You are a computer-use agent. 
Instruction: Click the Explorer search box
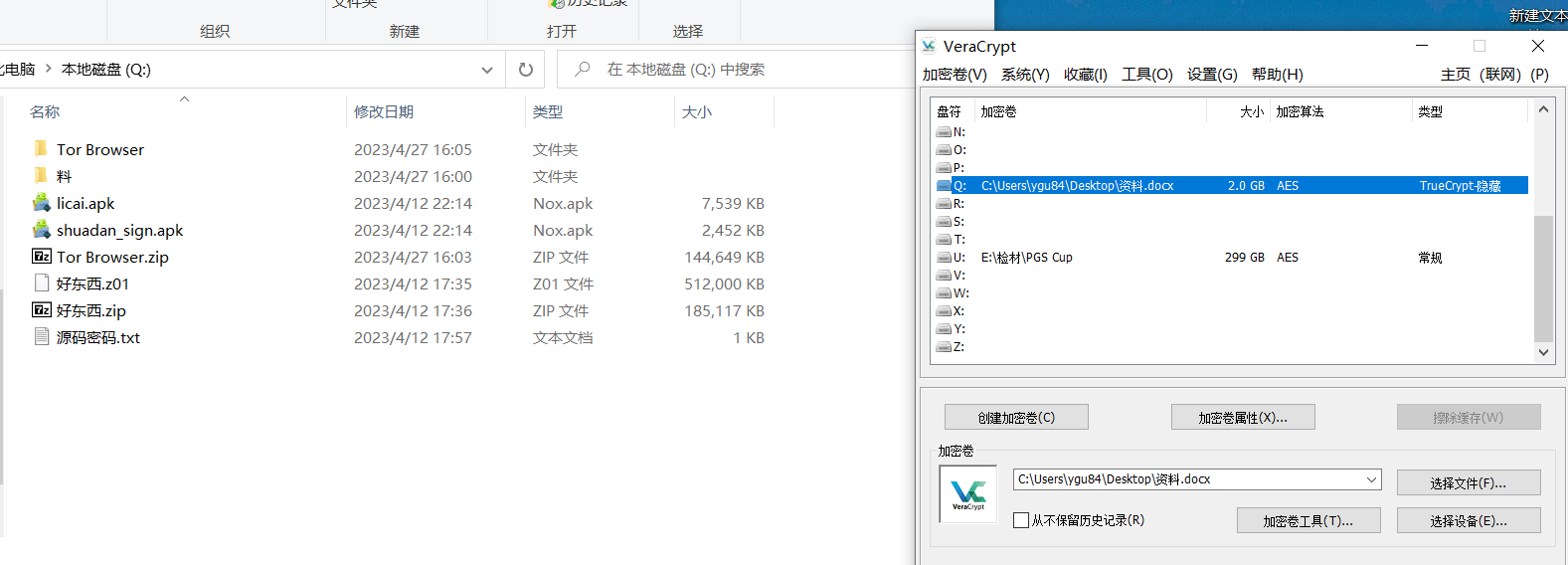click(736, 70)
